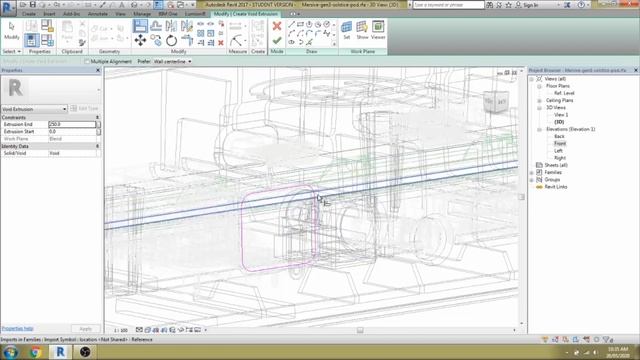Close the Project Browser panel
The width and height of the screenshot is (640, 360).
(636, 70)
